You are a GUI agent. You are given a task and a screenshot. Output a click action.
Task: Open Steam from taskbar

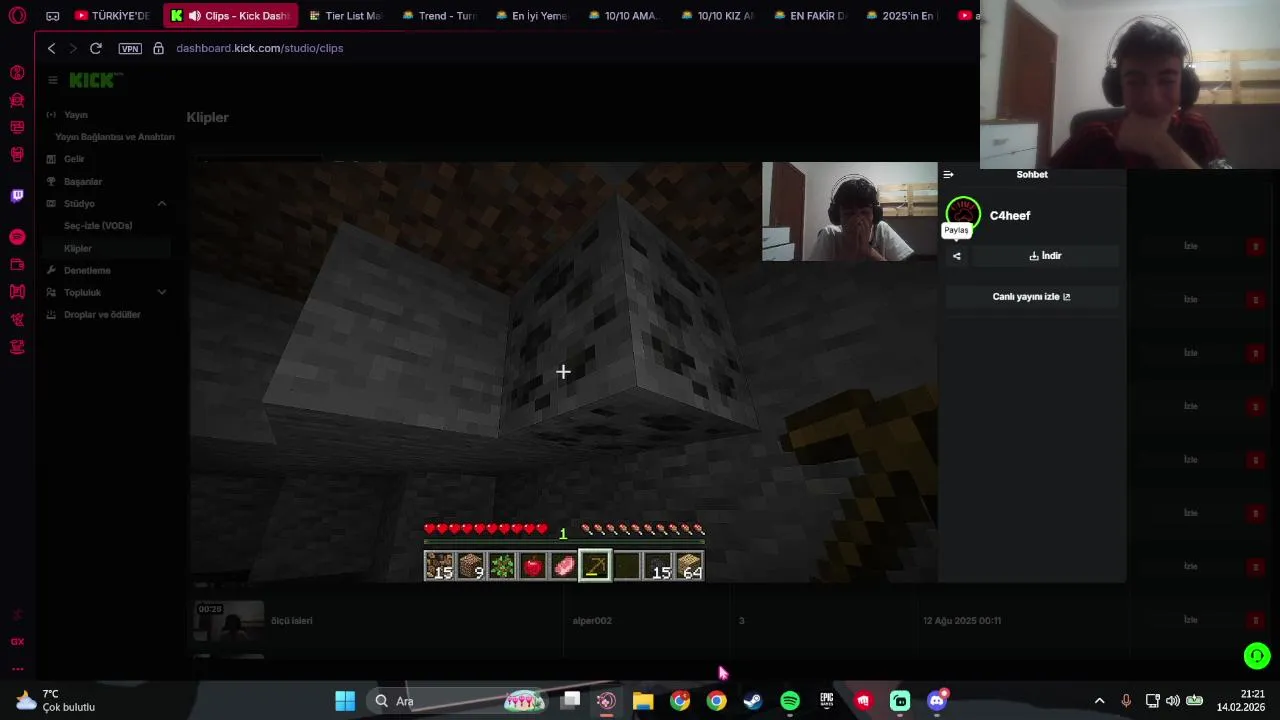[753, 701]
